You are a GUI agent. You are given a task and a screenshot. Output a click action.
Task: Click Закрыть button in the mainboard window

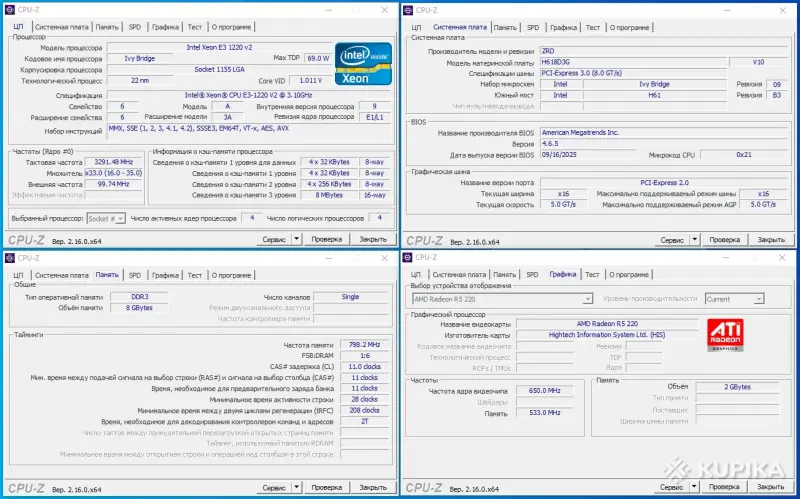click(771, 239)
